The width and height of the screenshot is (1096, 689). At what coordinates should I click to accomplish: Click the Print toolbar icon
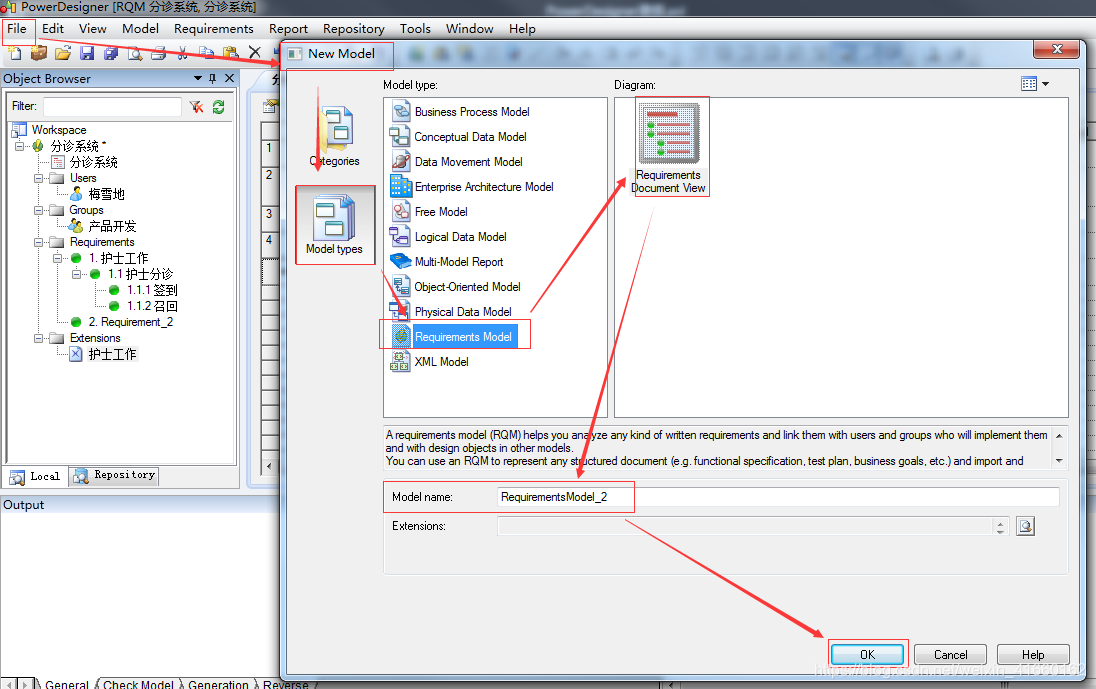pyautogui.click(x=159, y=53)
